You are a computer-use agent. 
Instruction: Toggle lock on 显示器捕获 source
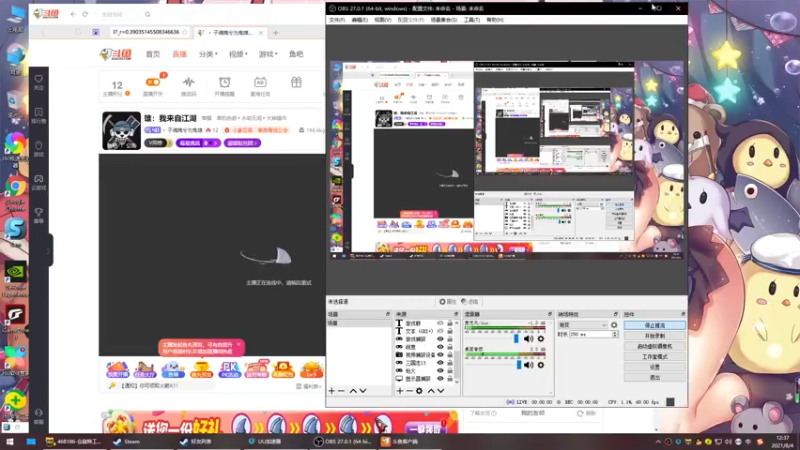click(x=449, y=379)
